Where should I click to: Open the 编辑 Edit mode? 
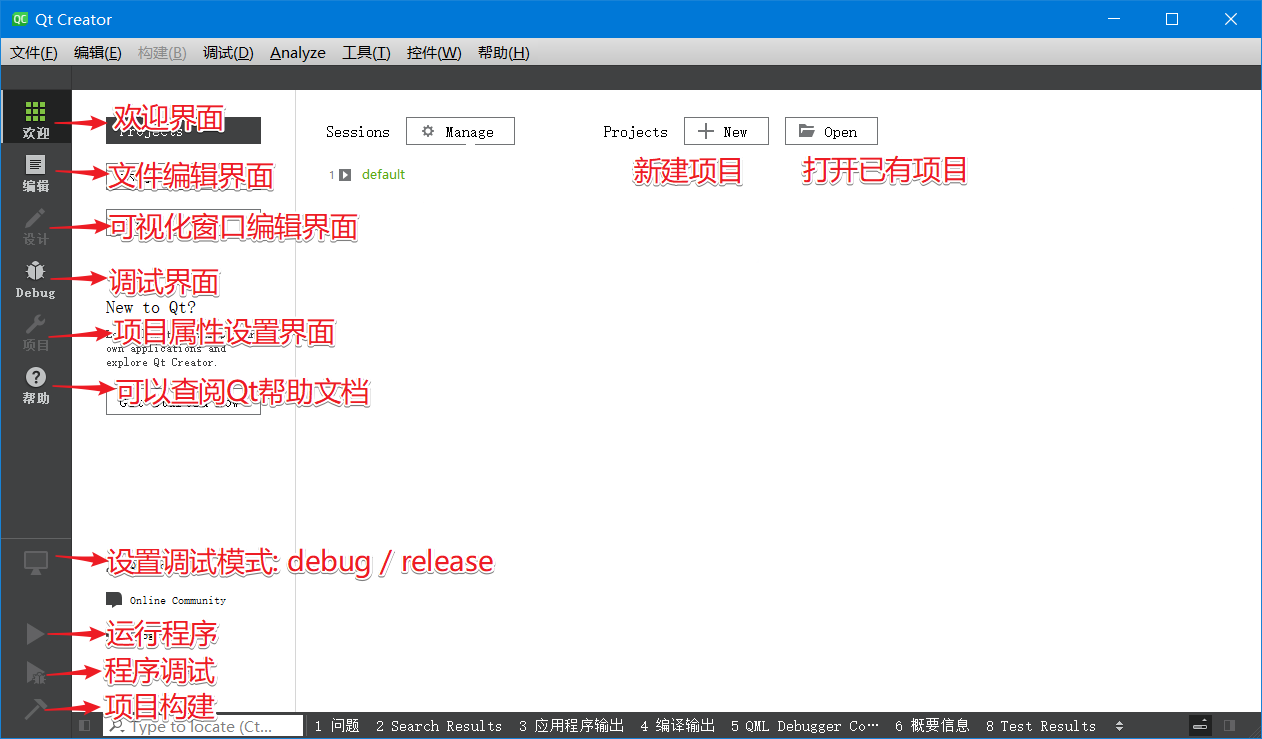click(x=36, y=172)
